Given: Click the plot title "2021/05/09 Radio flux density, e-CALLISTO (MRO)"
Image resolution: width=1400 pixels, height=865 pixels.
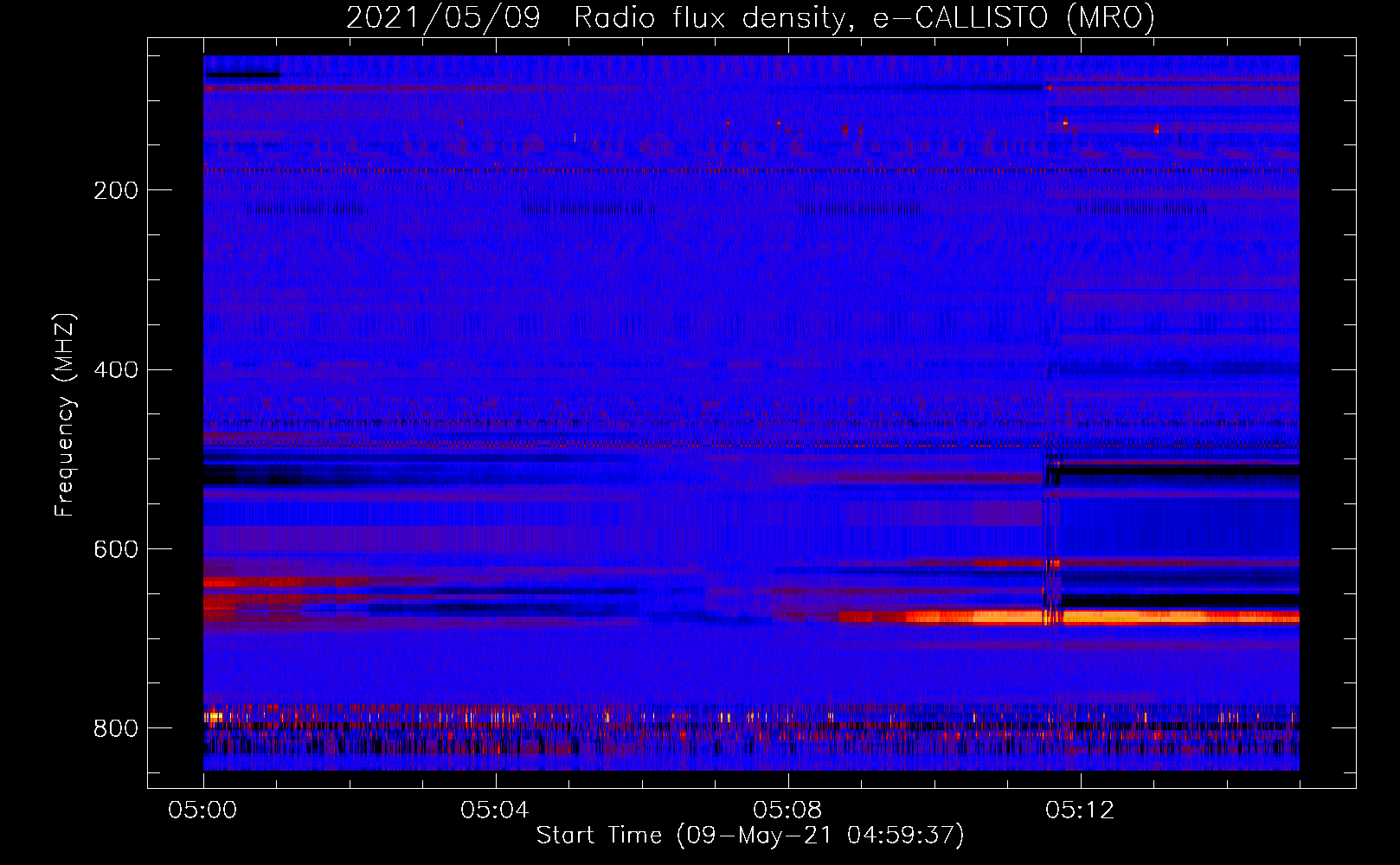Looking at the screenshot, I should pyautogui.click(x=750, y=17).
